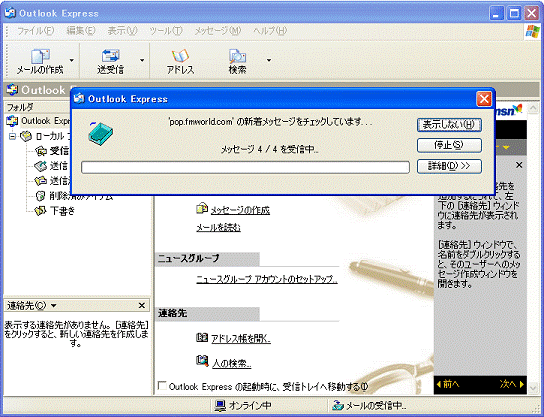Open the ファイル(F) menu
The image size is (544, 417).
pos(36,31)
